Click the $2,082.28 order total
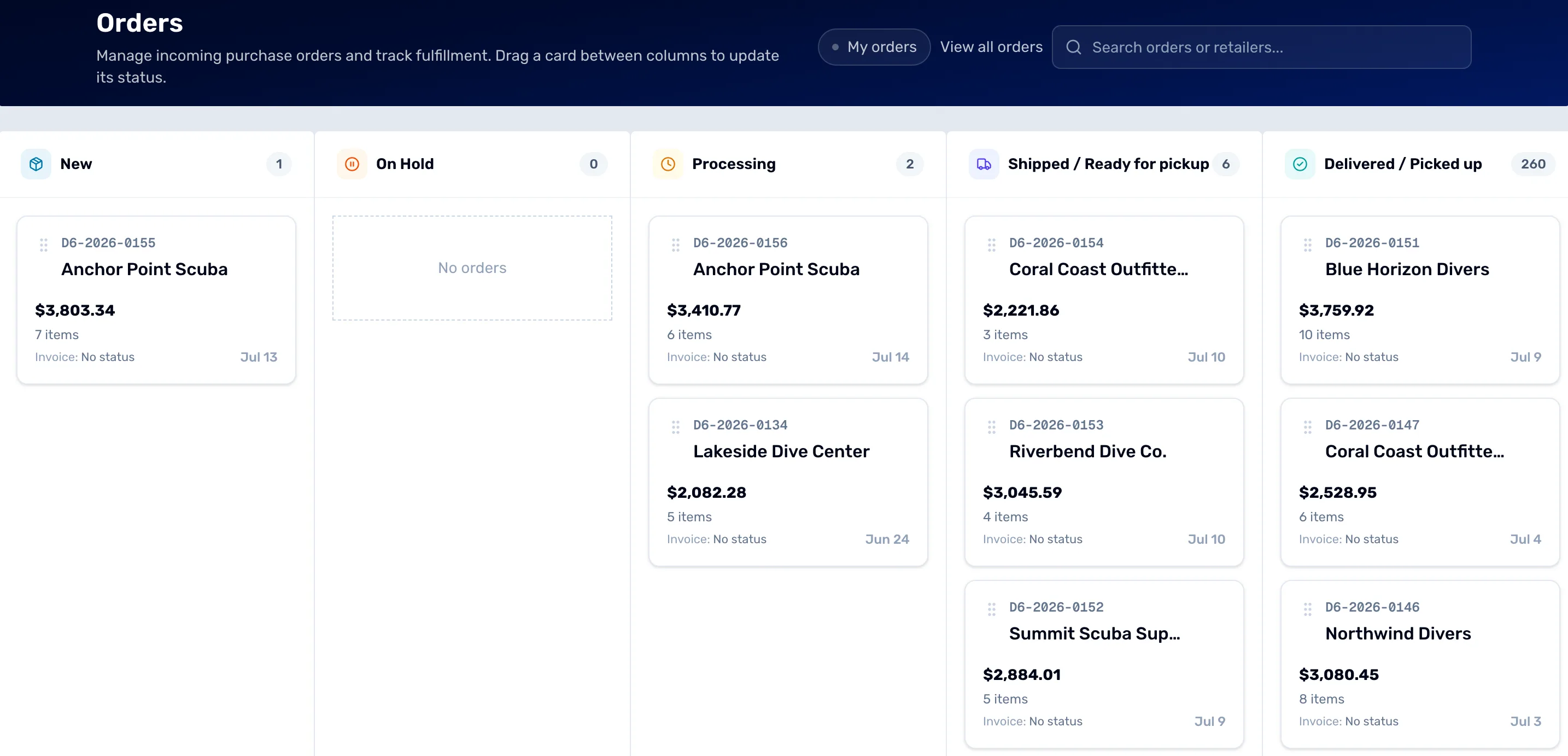The height and width of the screenshot is (756, 1568). pyautogui.click(x=707, y=492)
